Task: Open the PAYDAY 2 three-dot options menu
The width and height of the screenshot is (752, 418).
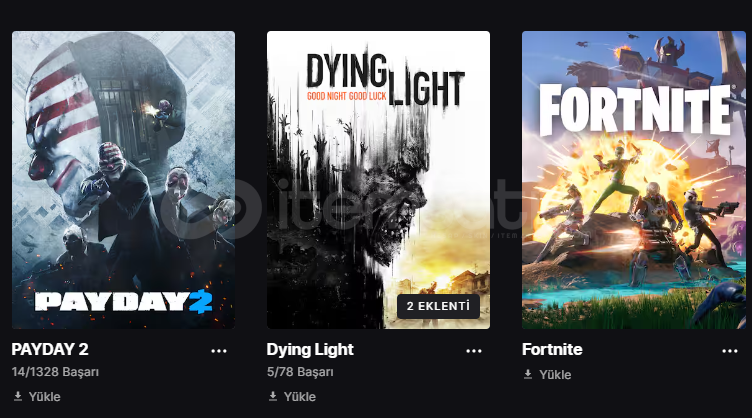Action: pyautogui.click(x=219, y=351)
